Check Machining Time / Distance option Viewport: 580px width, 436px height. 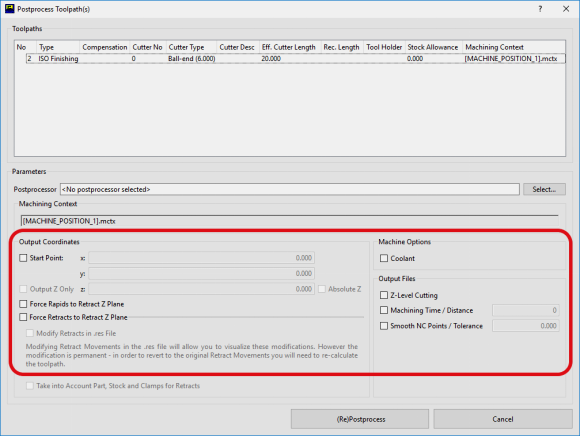pos(384,310)
